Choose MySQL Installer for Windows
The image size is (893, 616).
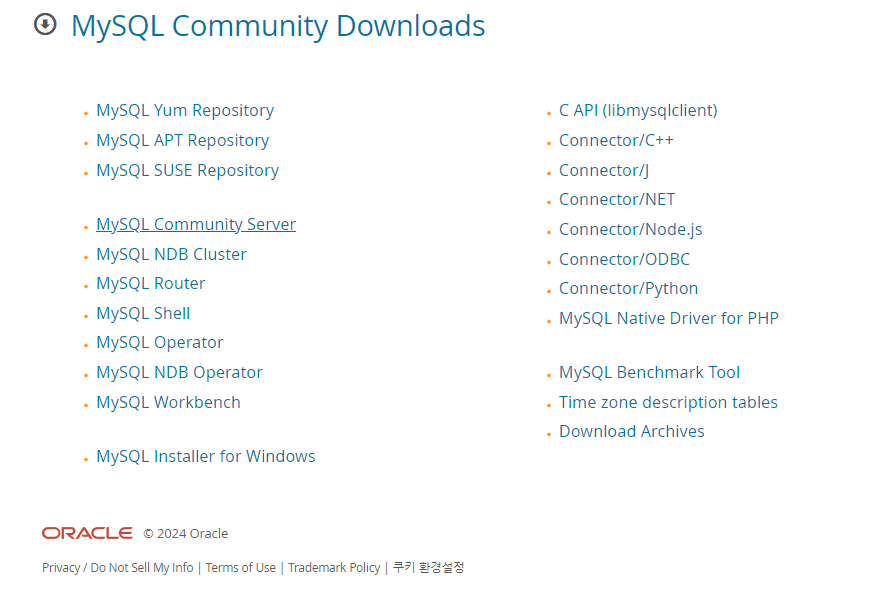(206, 456)
